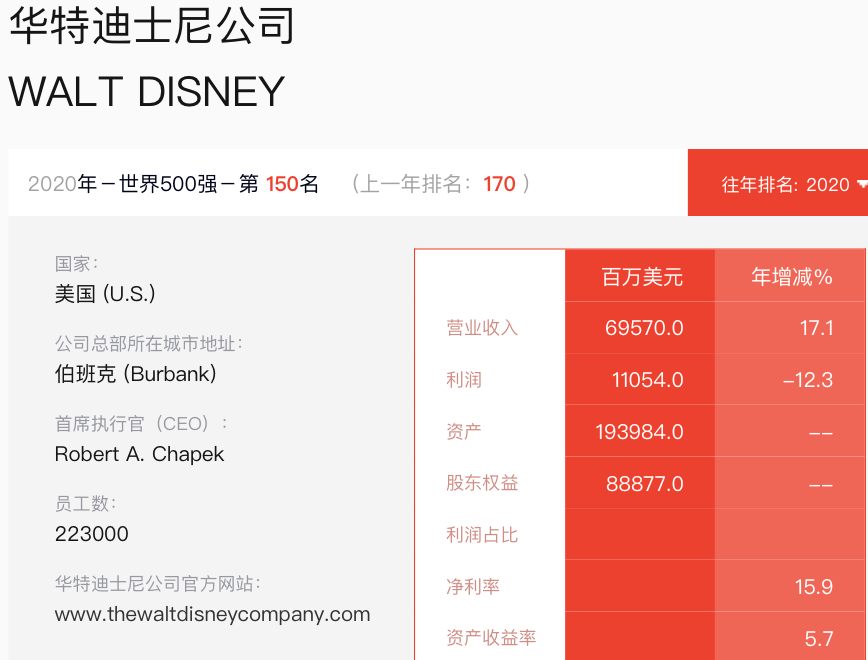Click the 股东权益 row label
Image resolution: width=868 pixels, height=660 pixels.
click(482, 483)
